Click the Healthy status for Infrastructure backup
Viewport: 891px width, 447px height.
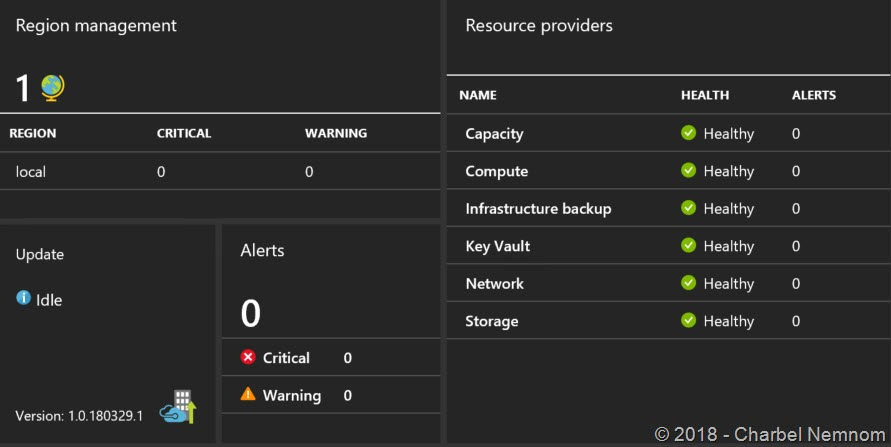[x=728, y=209]
